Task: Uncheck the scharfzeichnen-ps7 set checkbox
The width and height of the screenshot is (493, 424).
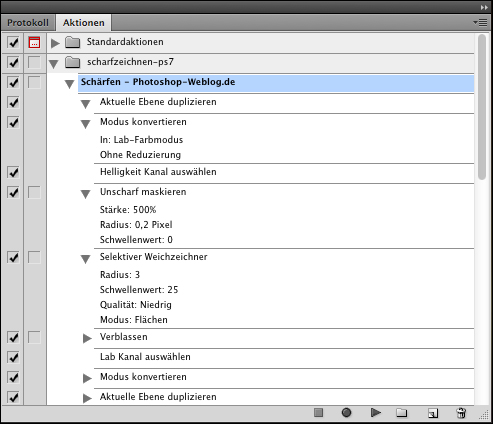Action: 13,62
